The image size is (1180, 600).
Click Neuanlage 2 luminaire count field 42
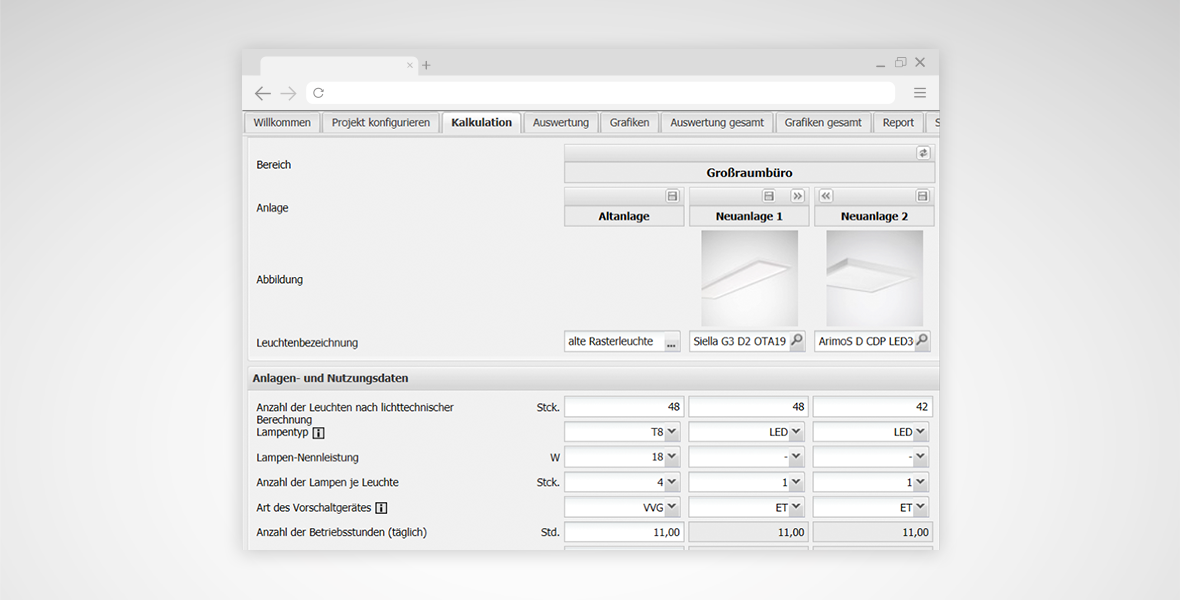[873, 407]
